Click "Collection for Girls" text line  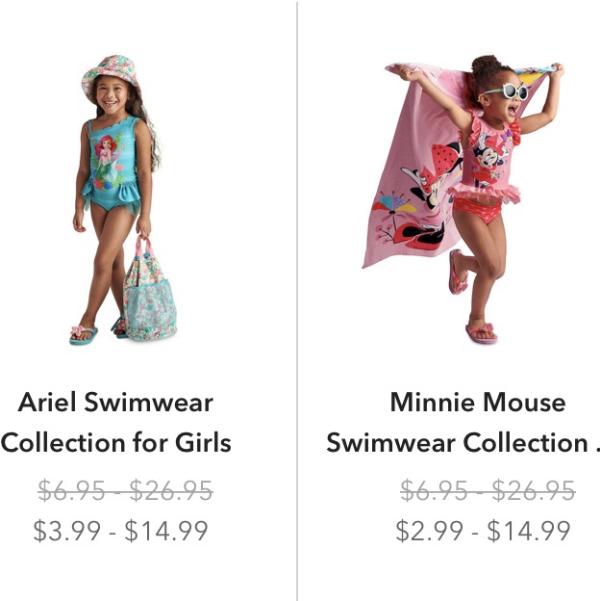[116, 443]
